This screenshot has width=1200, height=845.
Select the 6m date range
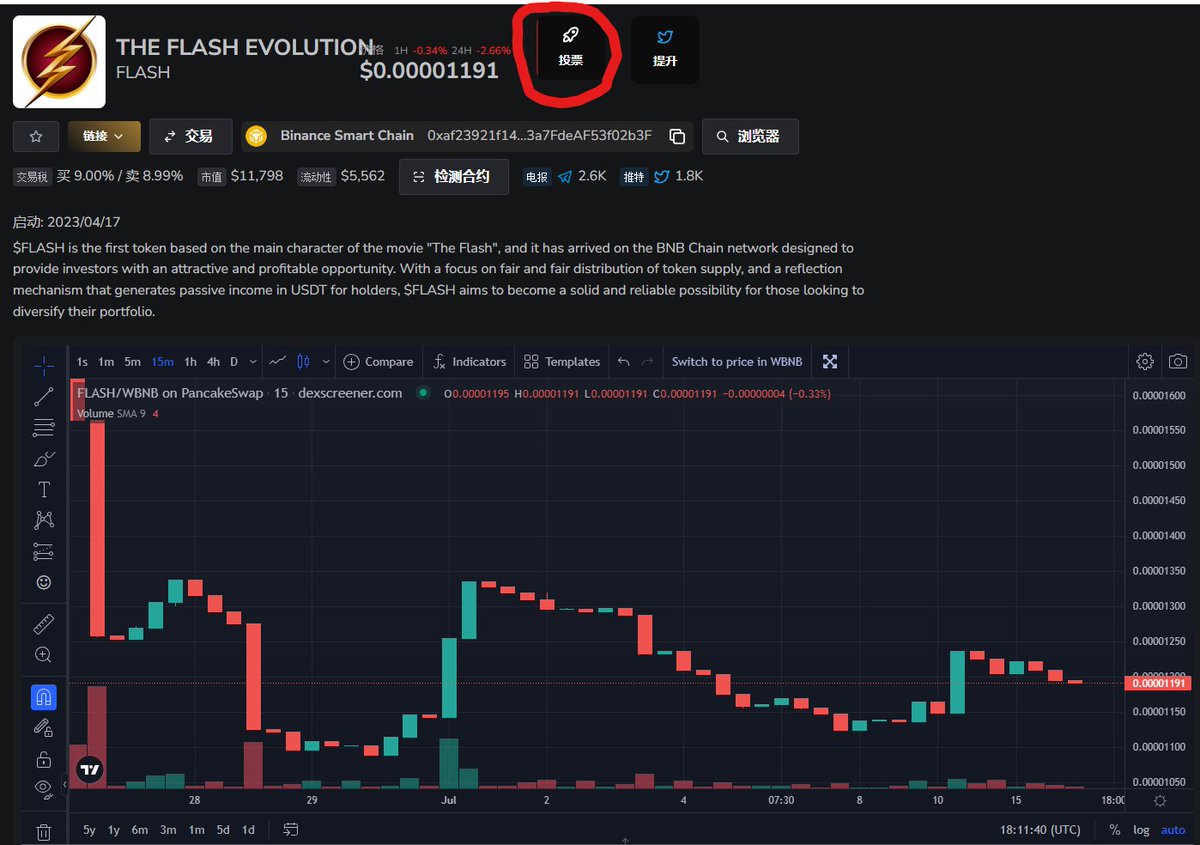click(140, 830)
